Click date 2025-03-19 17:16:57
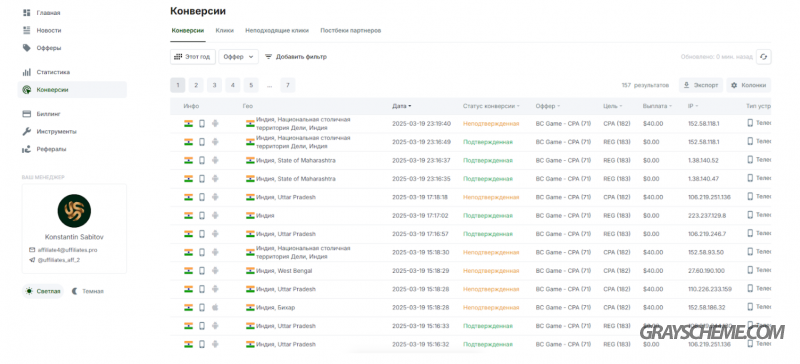Image resolution: width=800 pixels, height=364 pixels. pos(420,234)
